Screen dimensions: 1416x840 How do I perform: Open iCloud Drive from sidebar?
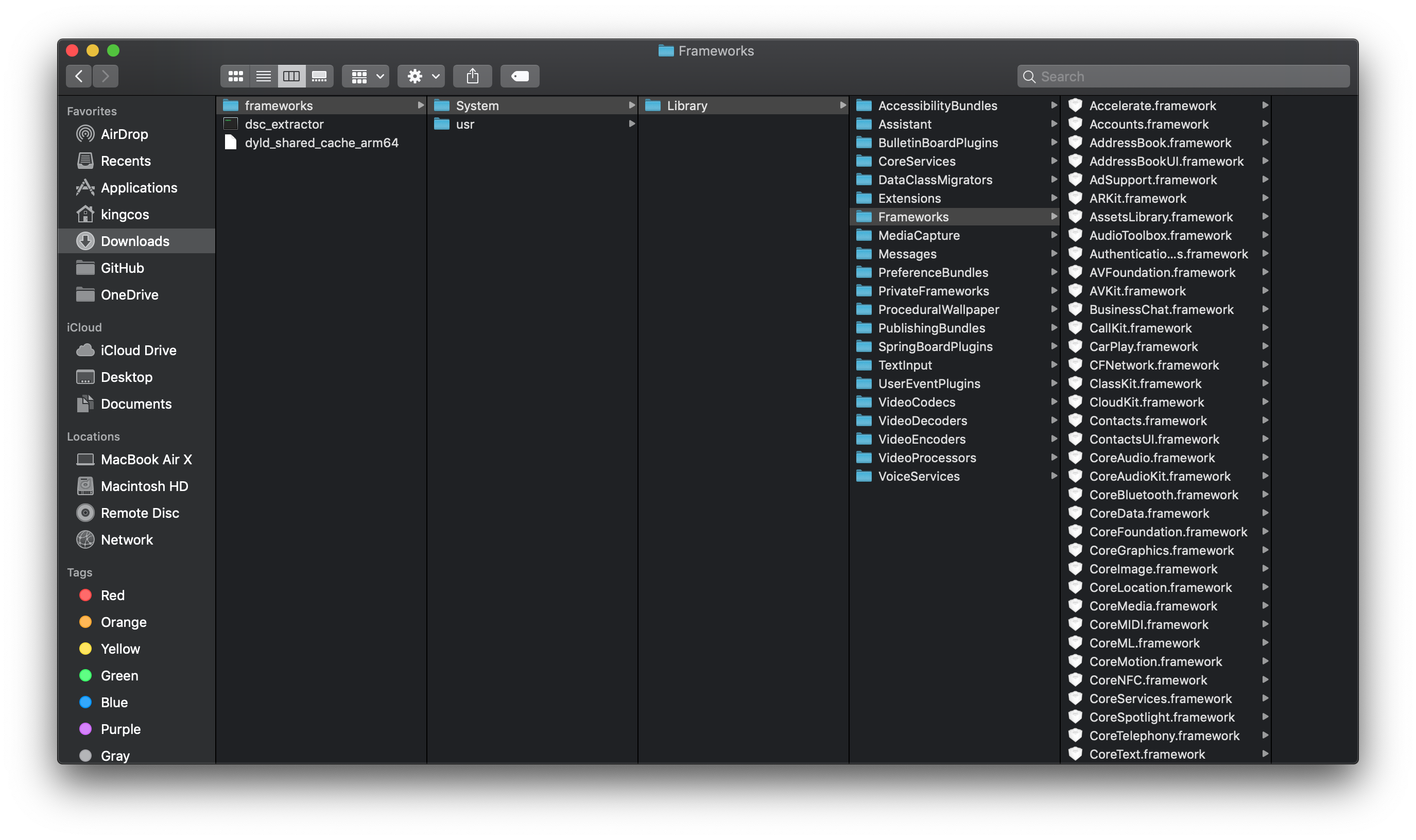pos(138,351)
